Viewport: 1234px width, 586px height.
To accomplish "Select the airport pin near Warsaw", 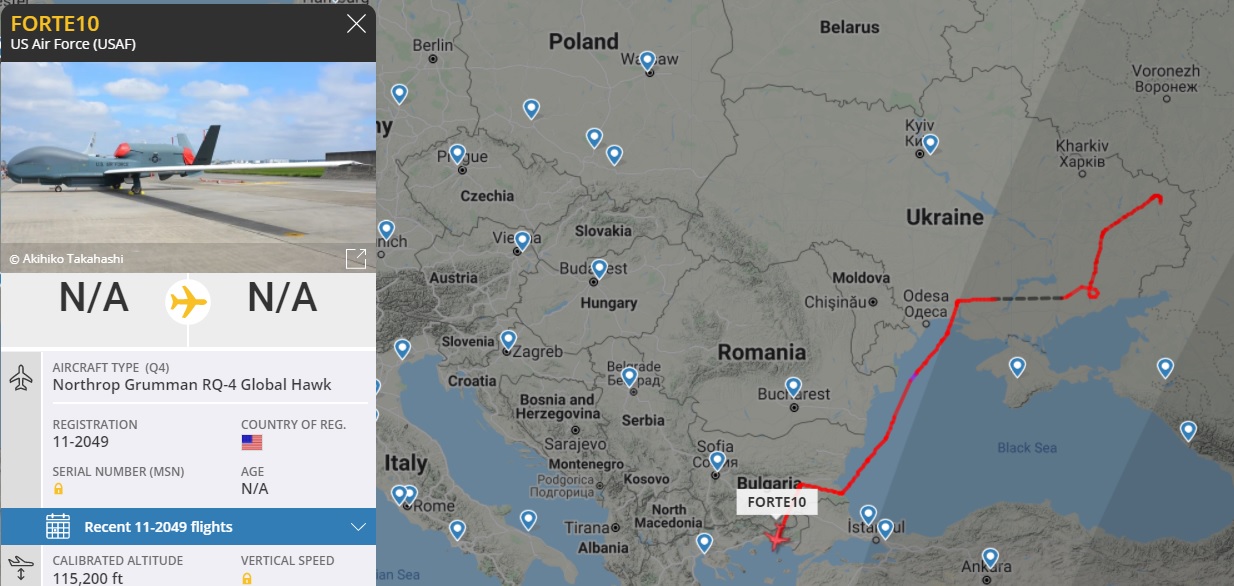I will click(x=648, y=62).
